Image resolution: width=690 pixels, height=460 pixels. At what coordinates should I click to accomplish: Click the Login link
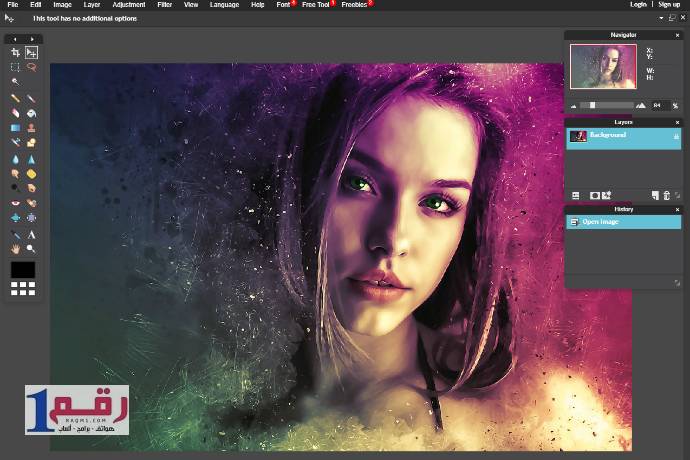638,5
